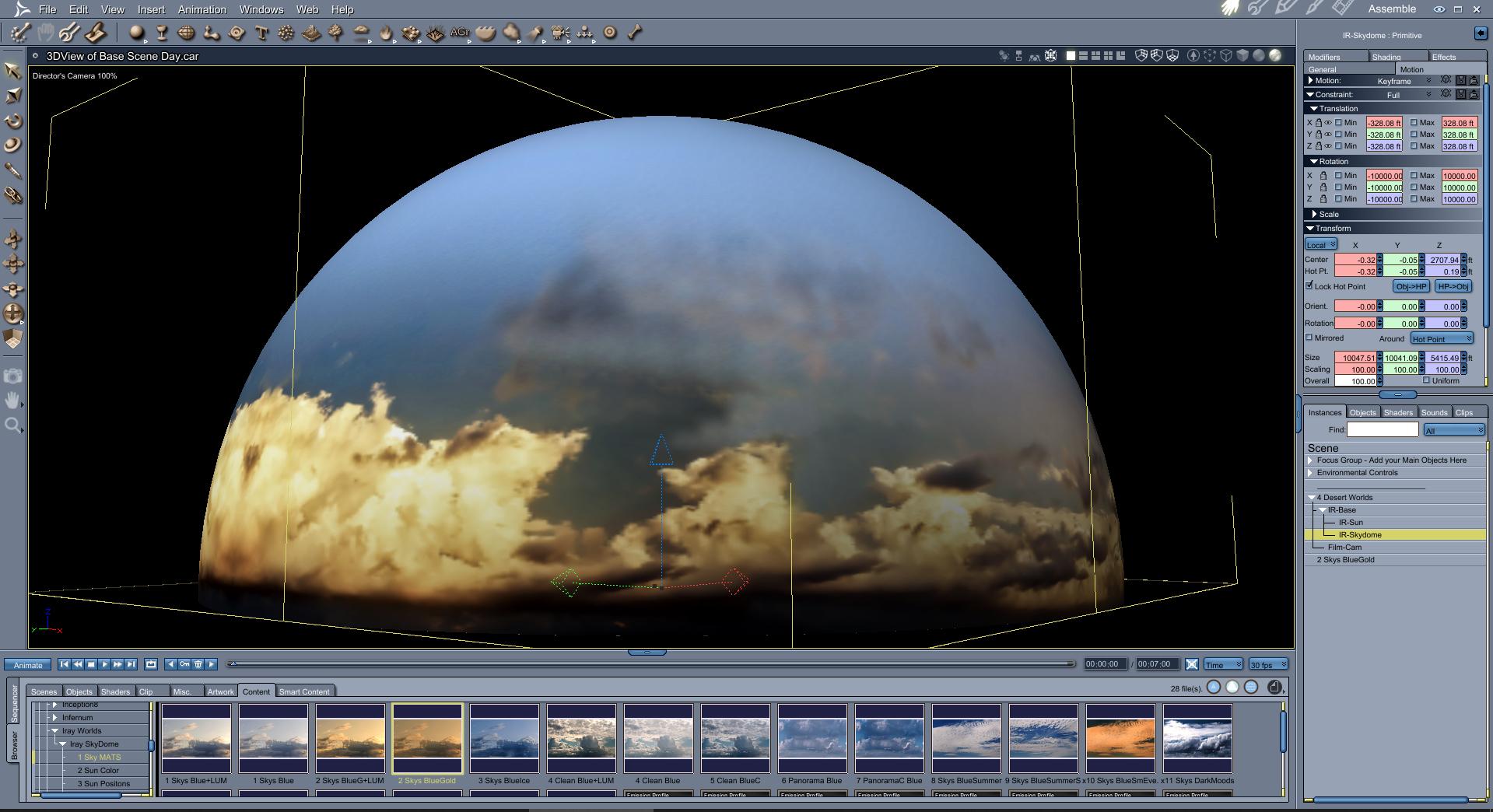Click inside the Find input field
This screenshot has height=812, width=1493.
coord(1383,429)
